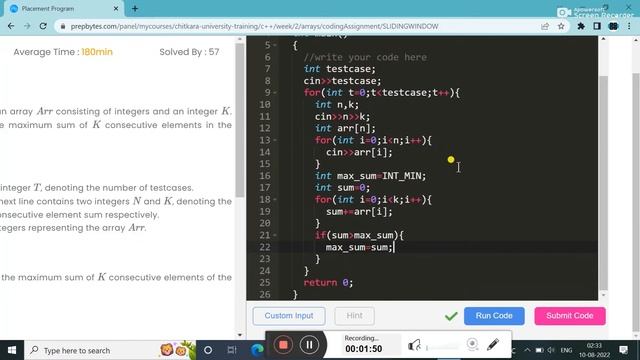
Task: Switch input language via ENG indicator
Action: [x=566, y=350]
